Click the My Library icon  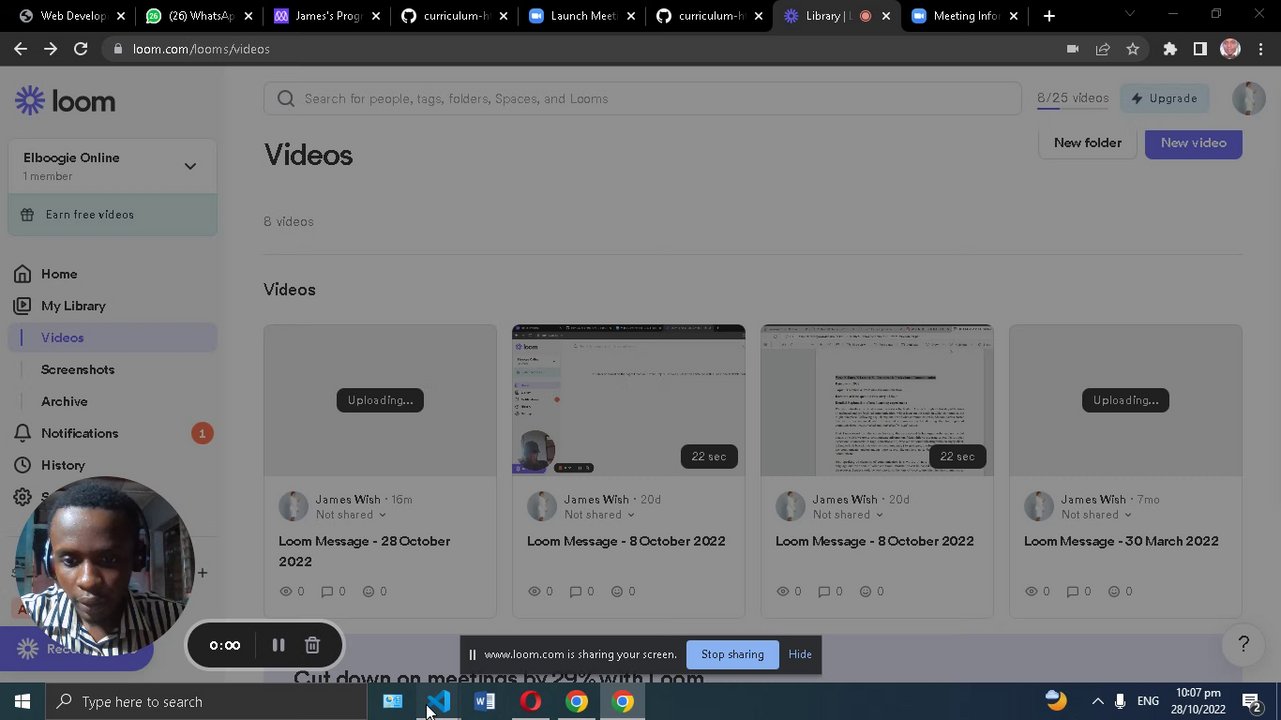22,306
